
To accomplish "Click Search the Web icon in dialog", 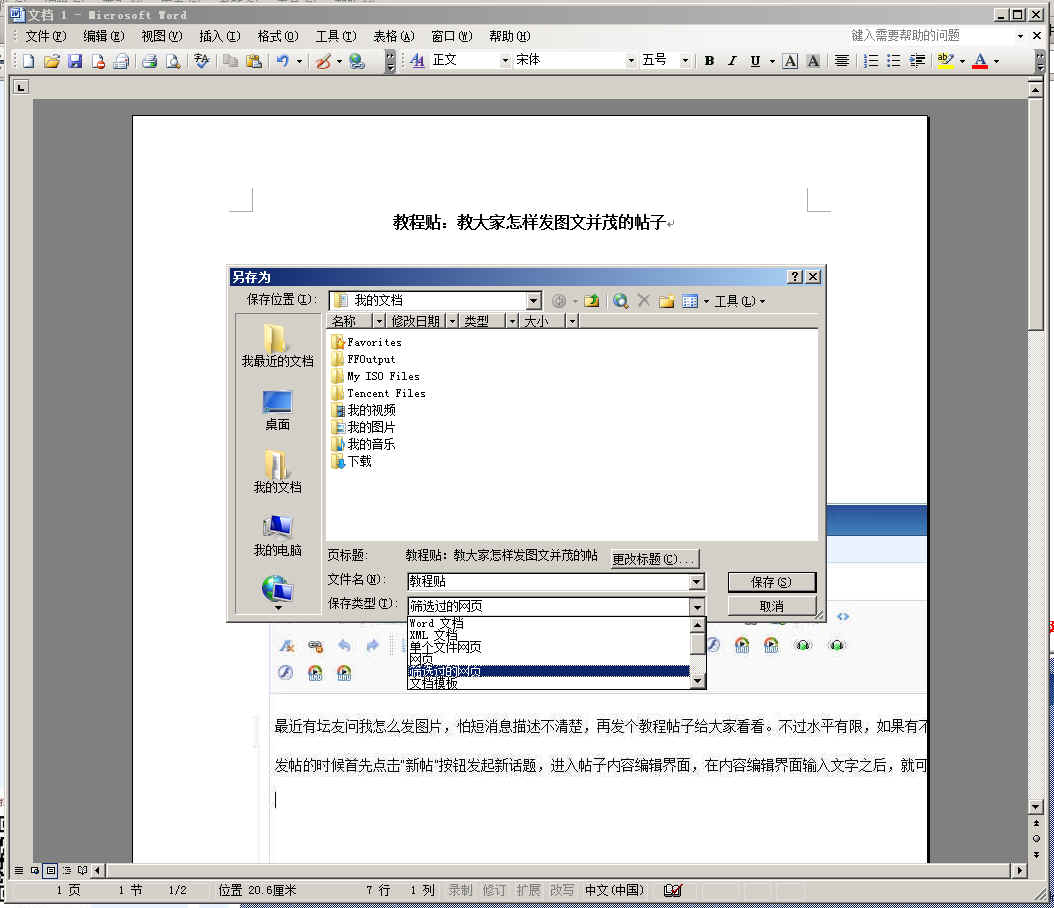I will pos(621,301).
